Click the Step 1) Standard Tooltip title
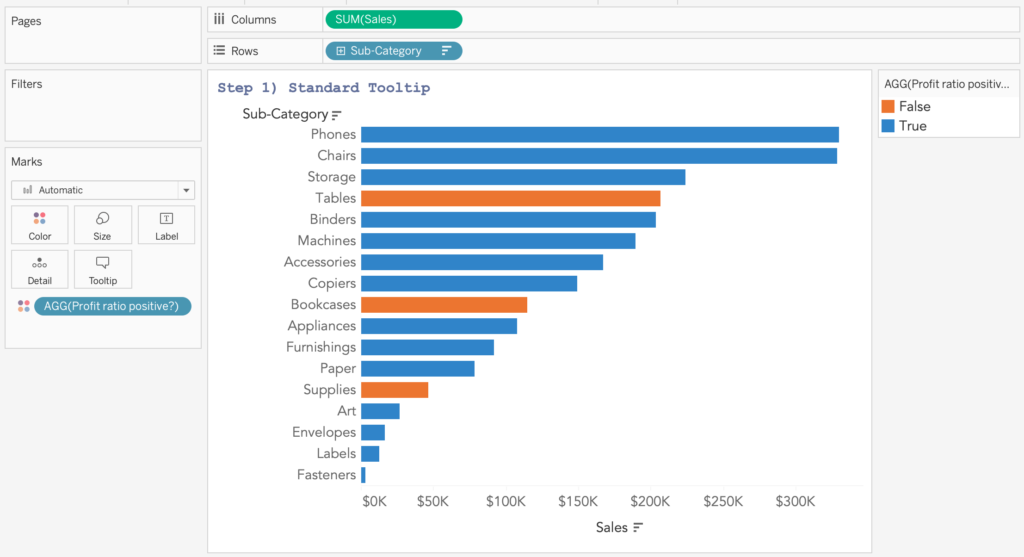Image resolution: width=1024 pixels, height=557 pixels. (324, 88)
